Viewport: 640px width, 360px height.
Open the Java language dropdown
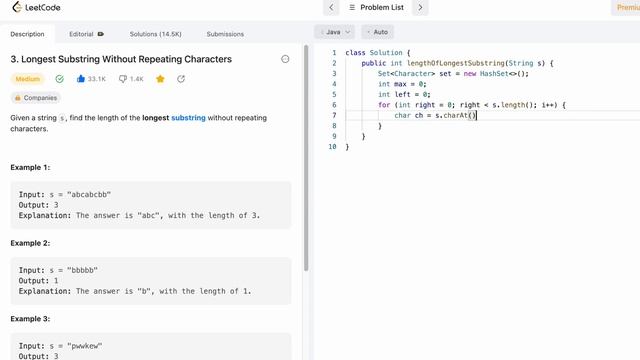[x=334, y=32]
